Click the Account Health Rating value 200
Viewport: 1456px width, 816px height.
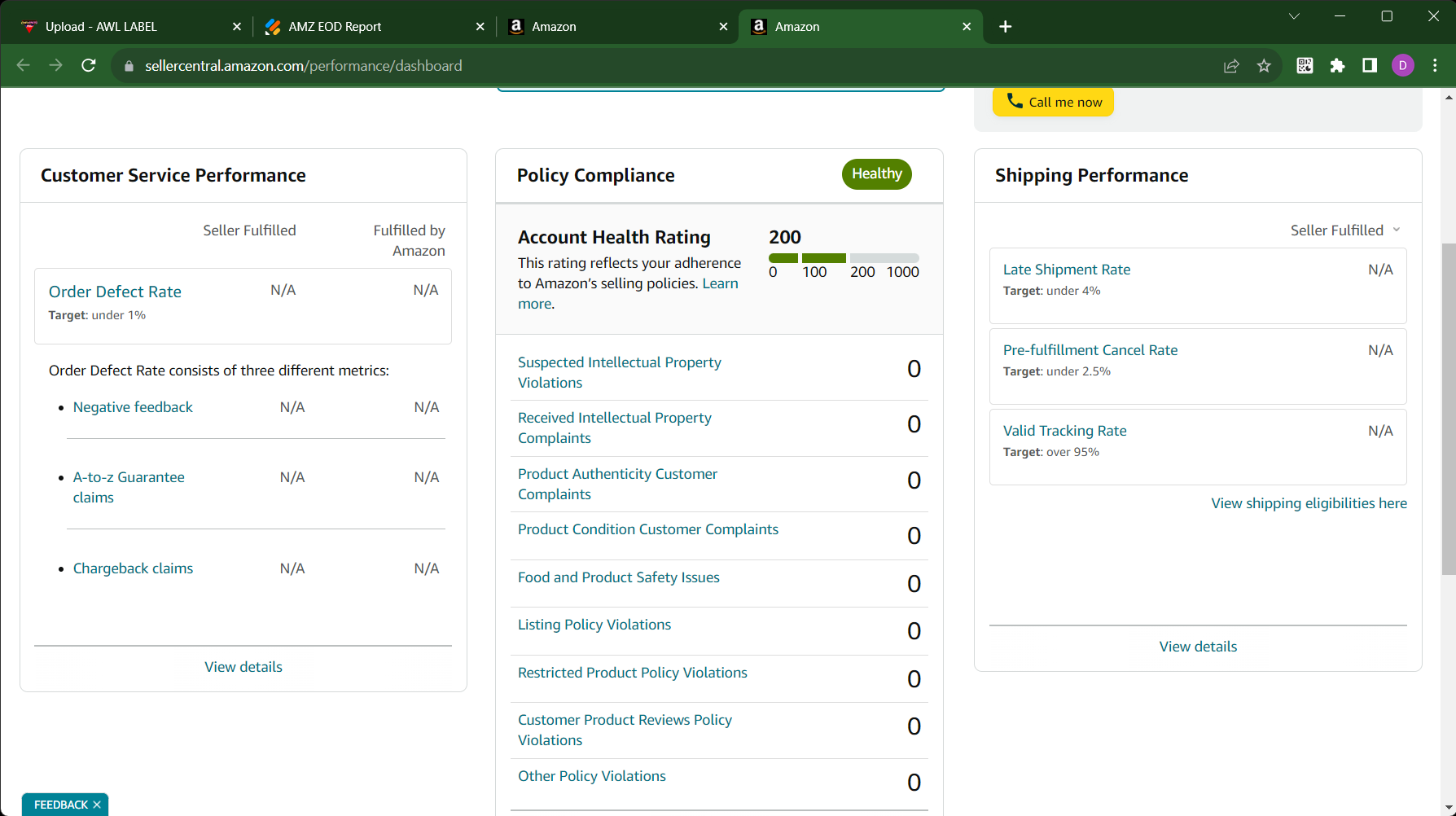(x=785, y=237)
